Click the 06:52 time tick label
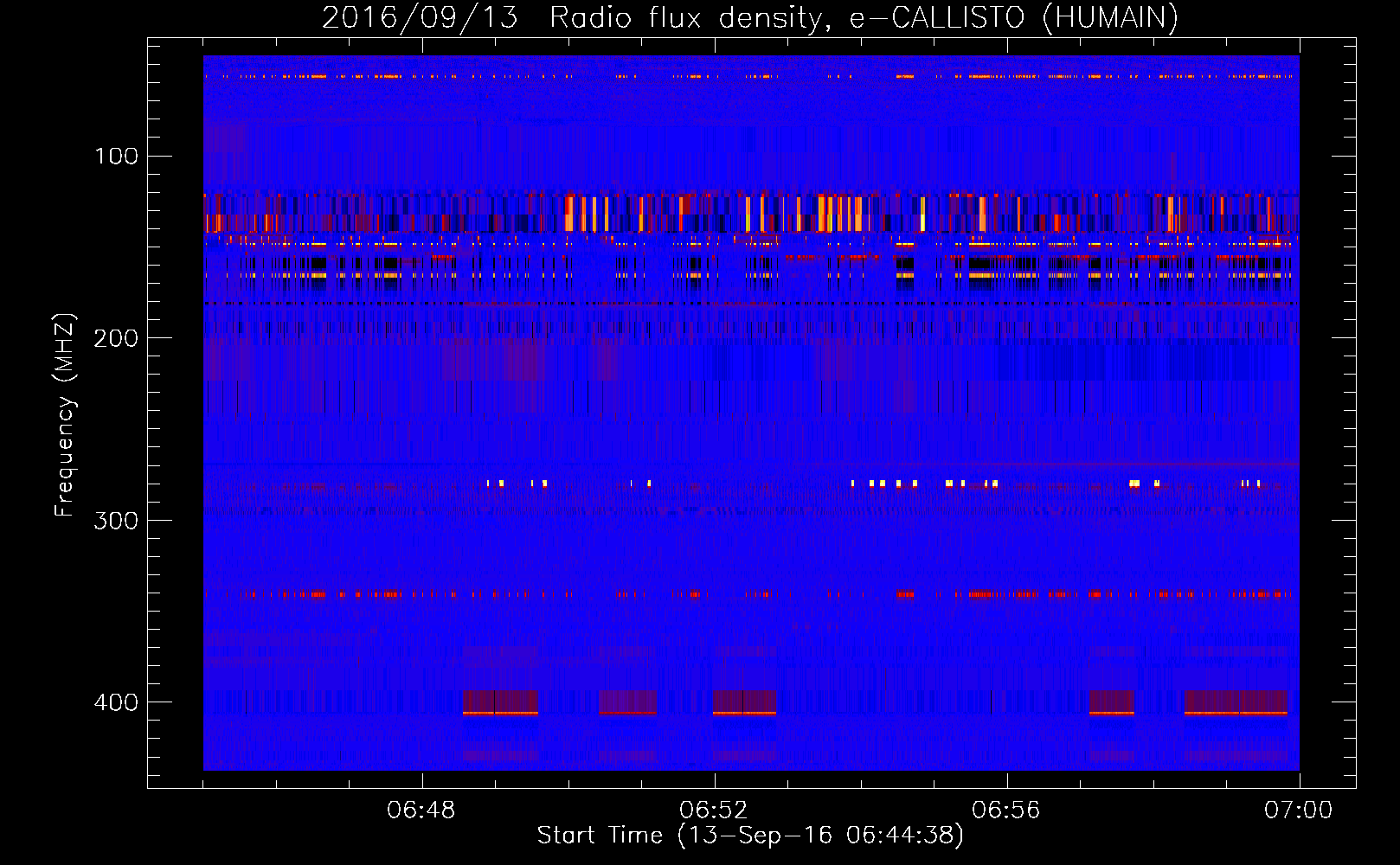The height and width of the screenshot is (865, 1400). tap(714, 811)
